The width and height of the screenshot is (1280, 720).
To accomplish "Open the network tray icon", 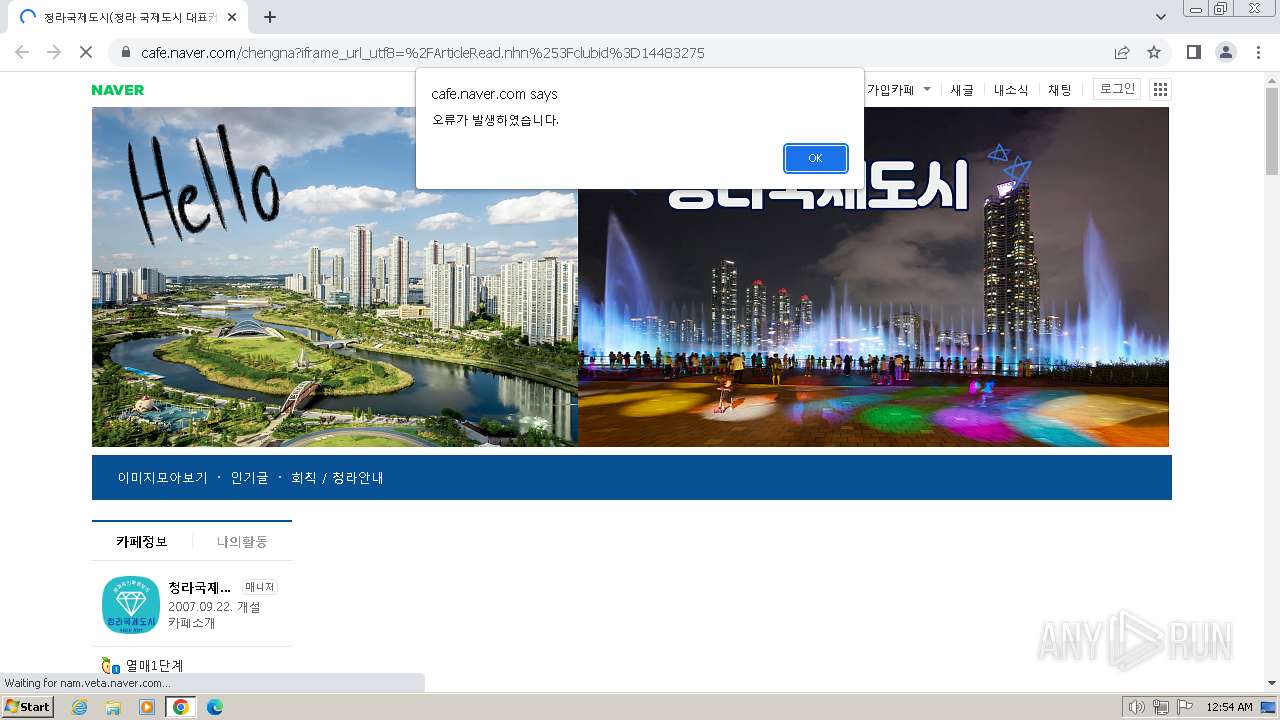I will 1161,707.
